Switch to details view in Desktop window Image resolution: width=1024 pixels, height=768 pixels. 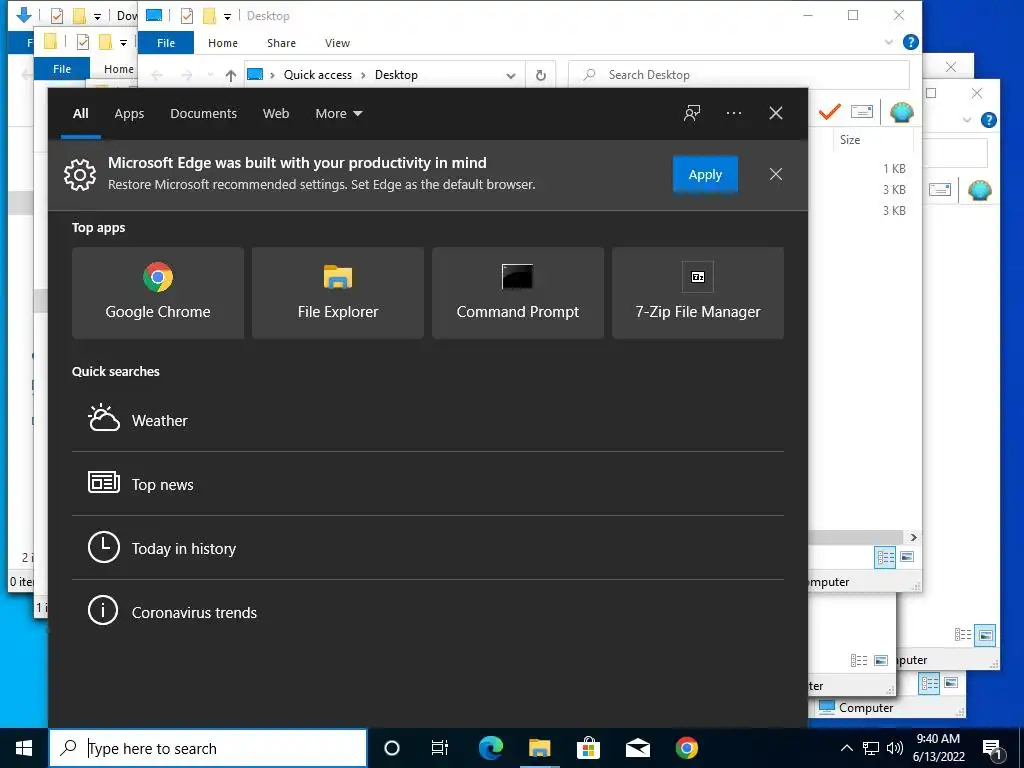coord(886,557)
